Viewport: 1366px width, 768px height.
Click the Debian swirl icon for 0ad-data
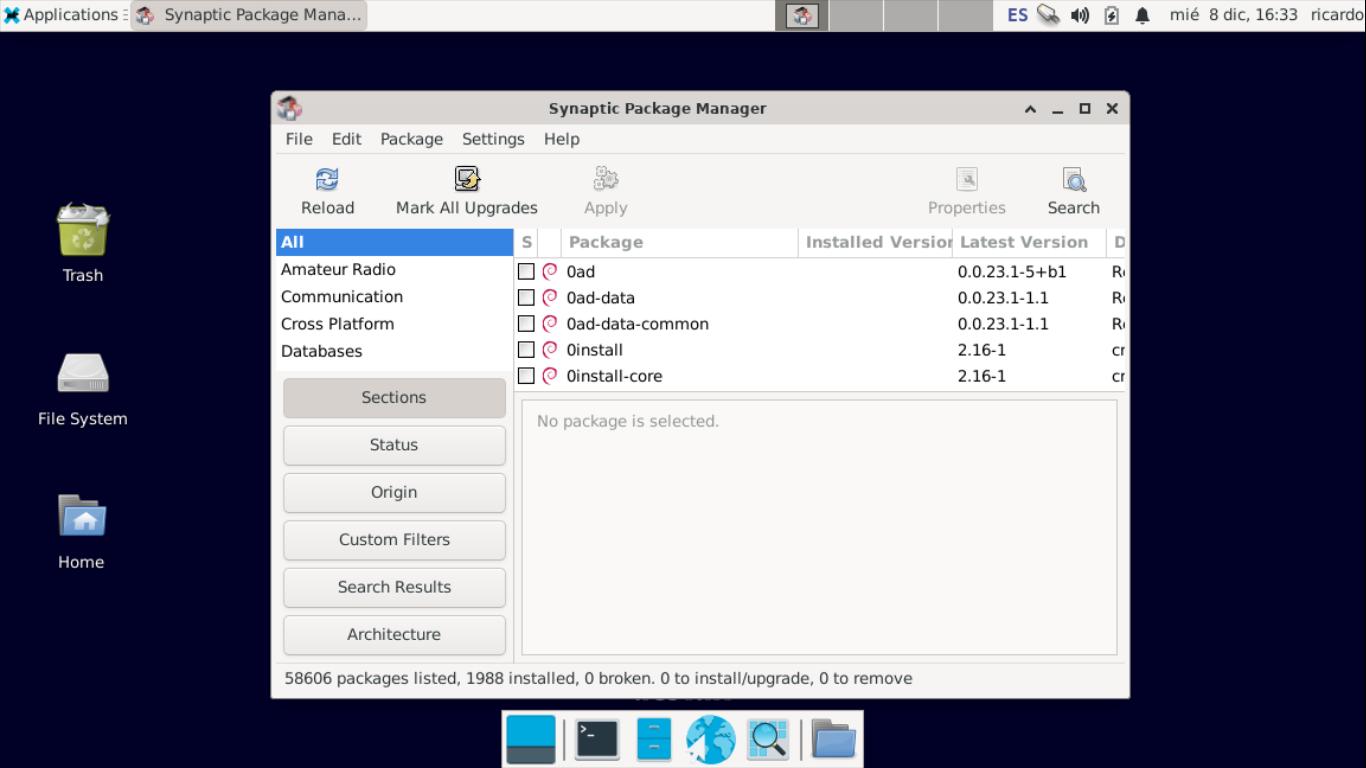pos(550,297)
